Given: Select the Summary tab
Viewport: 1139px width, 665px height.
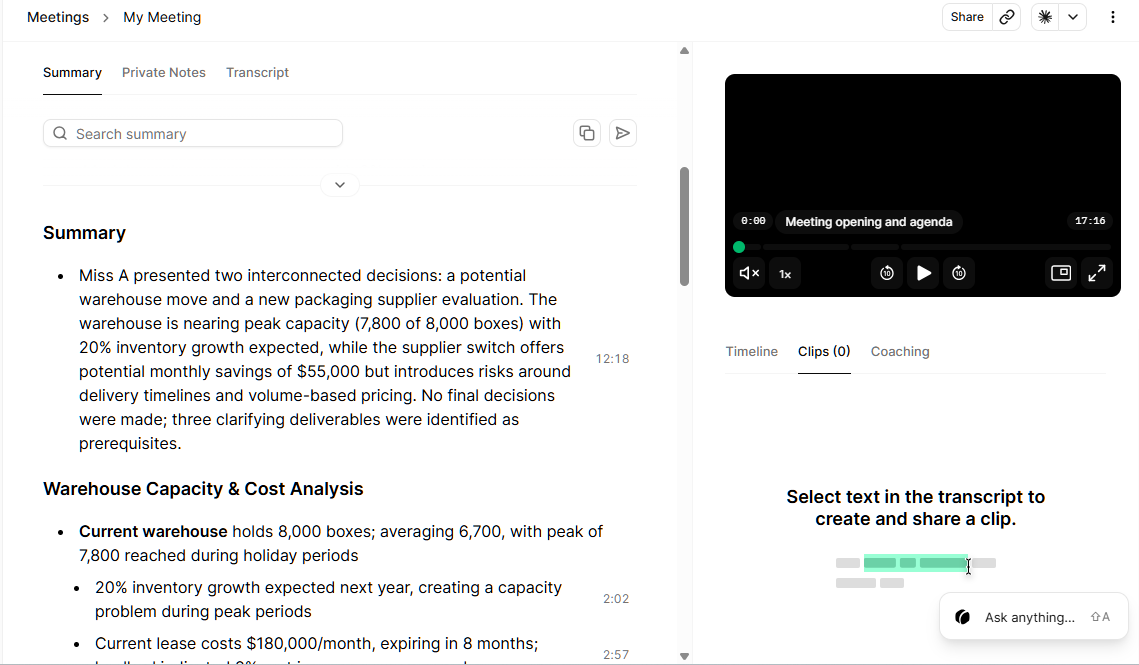Looking at the screenshot, I should tap(72, 73).
